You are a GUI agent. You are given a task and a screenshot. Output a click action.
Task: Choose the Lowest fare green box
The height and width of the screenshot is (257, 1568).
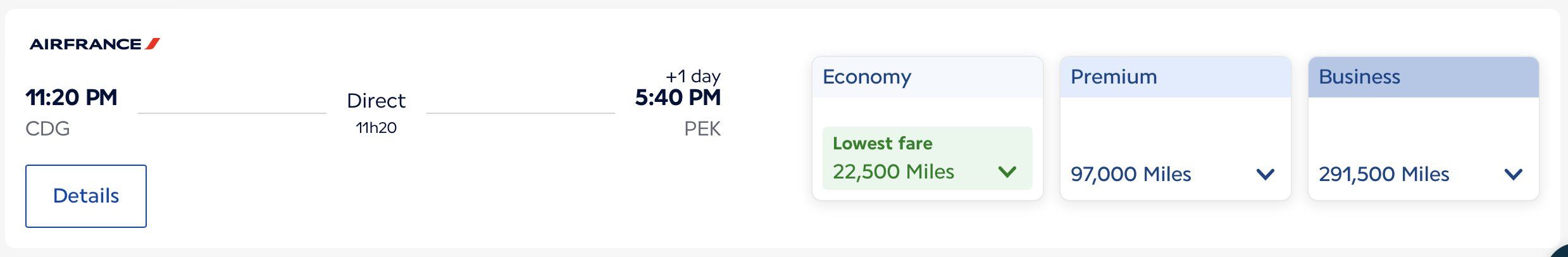click(928, 158)
